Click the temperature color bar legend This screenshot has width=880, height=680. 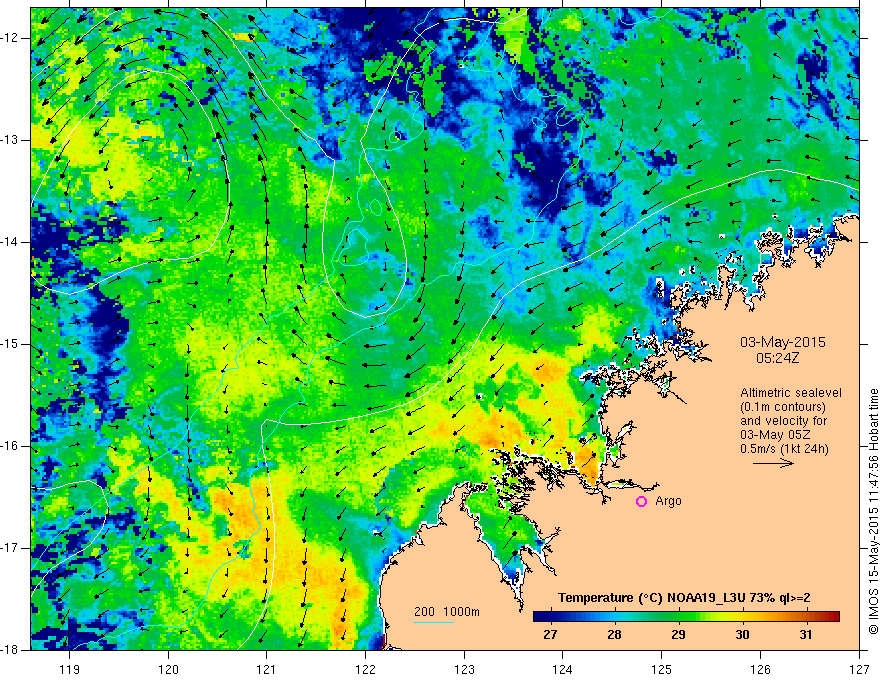click(x=686, y=617)
